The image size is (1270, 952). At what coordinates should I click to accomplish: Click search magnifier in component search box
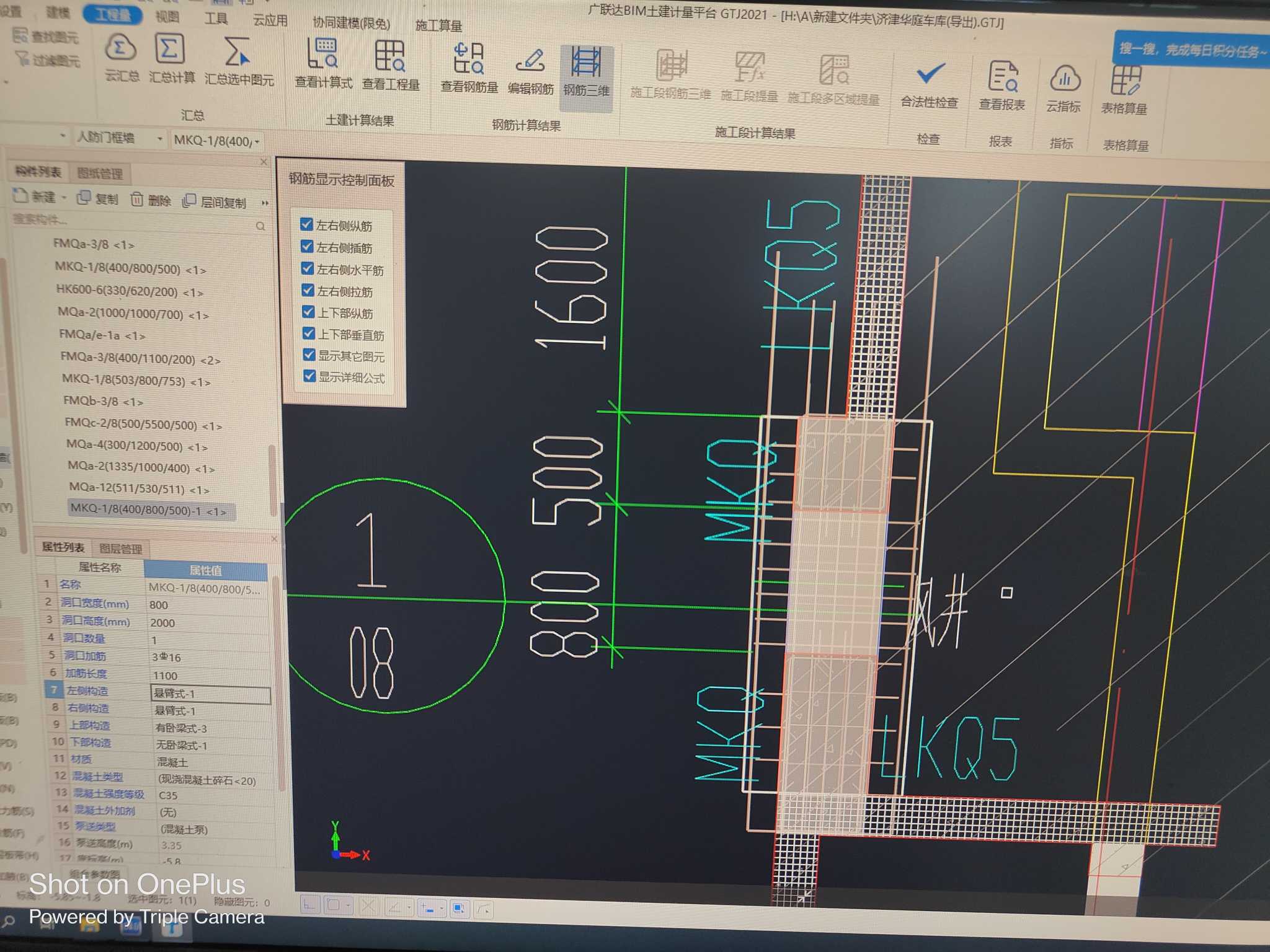click(260, 226)
